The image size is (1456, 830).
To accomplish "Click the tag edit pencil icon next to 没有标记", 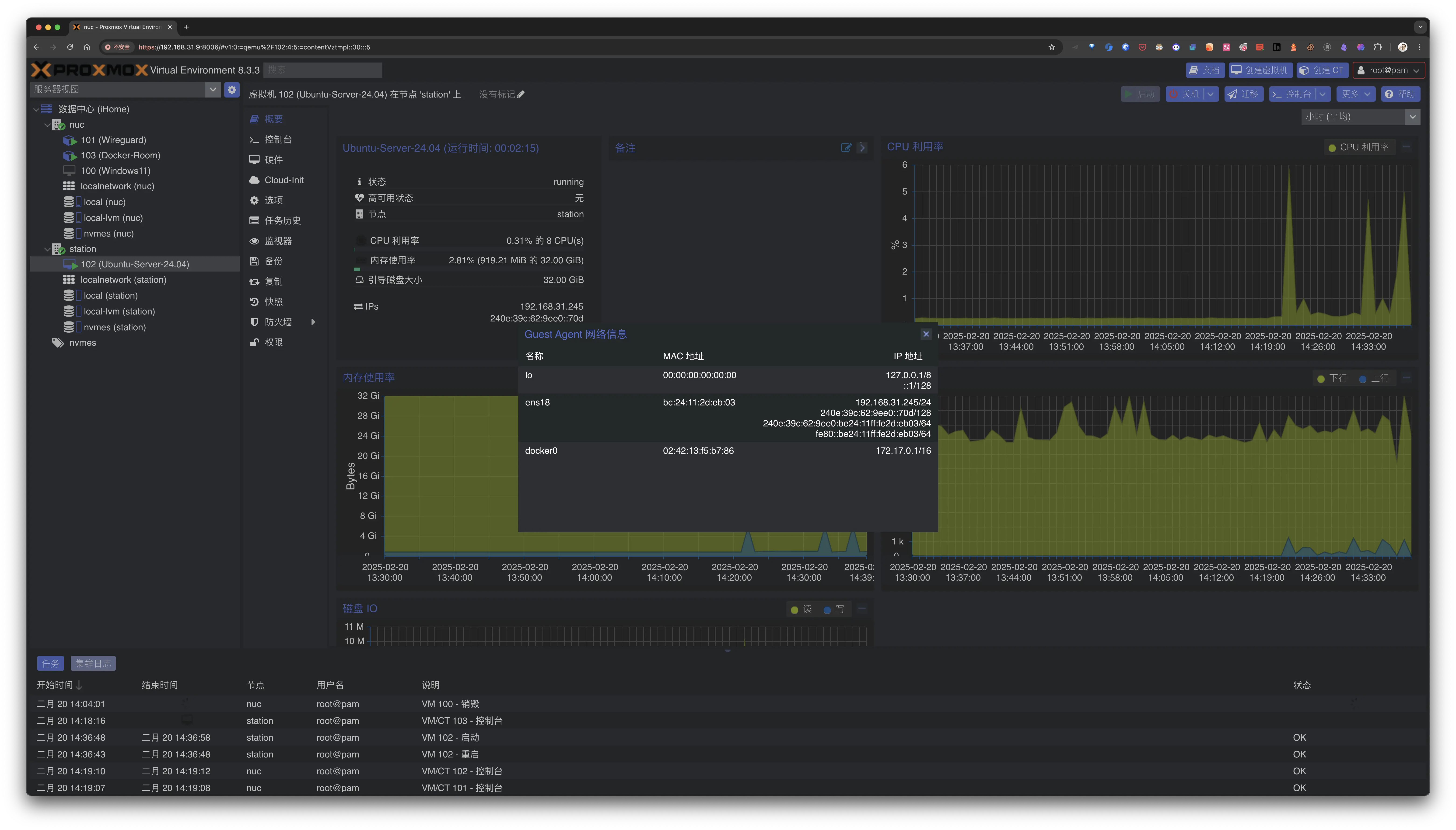I will 521,95.
